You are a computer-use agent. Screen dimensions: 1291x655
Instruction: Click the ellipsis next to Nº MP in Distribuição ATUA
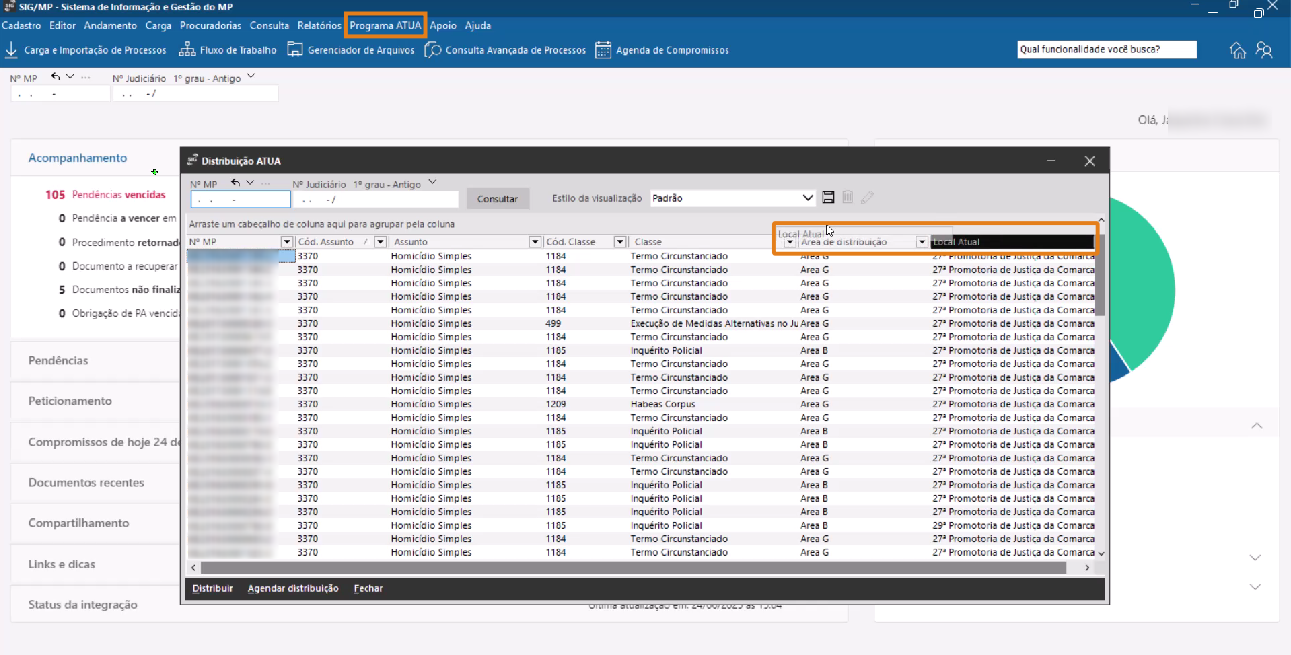(265, 184)
